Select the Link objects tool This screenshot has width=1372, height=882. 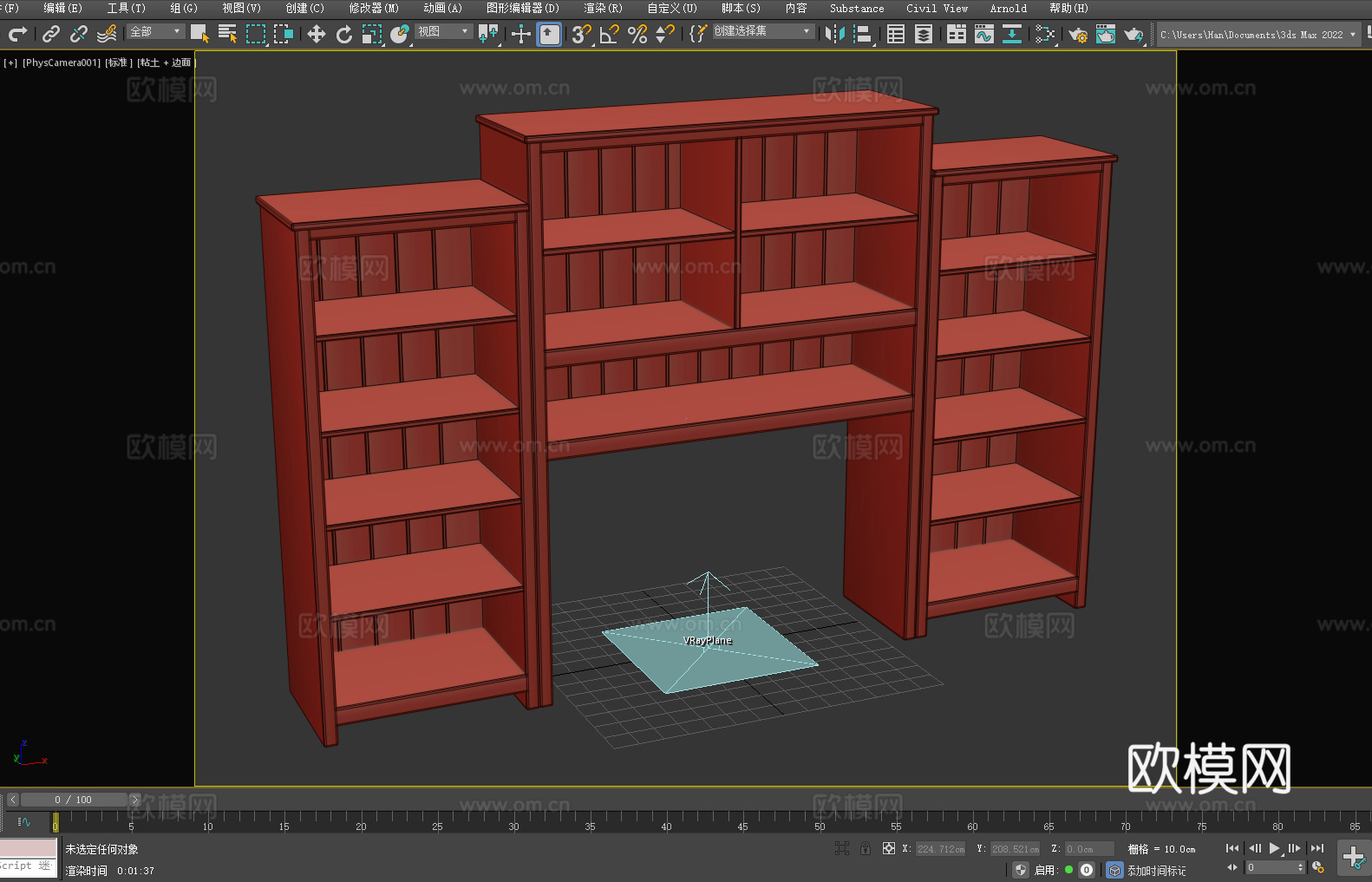point(51,34)
